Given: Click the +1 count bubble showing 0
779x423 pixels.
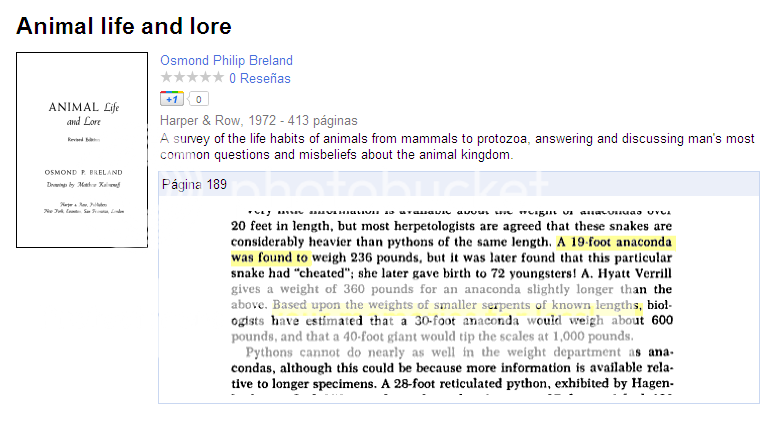Looking at the screenshot, I should pos(198,99).
